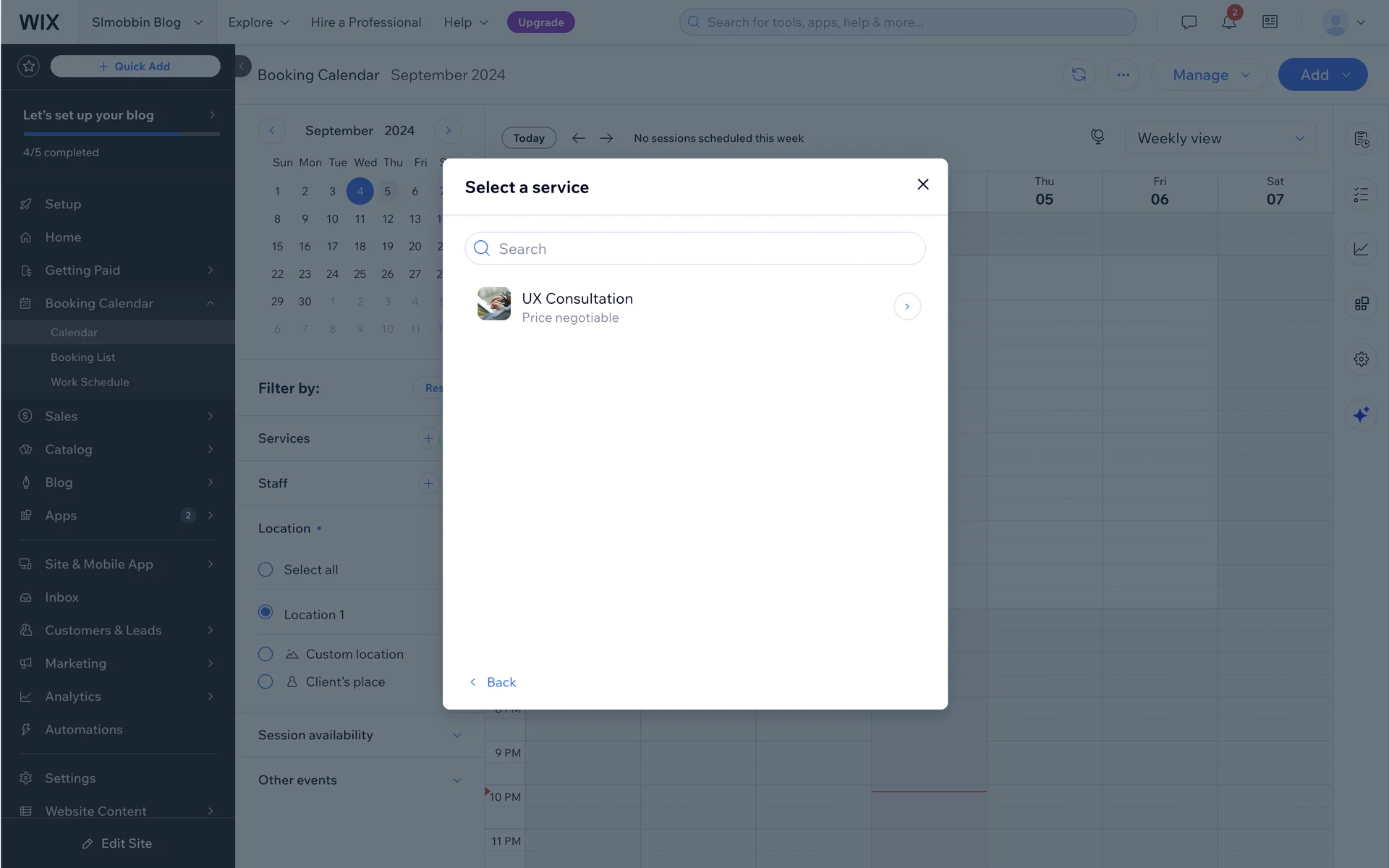Viewport: 1389px width, 868px height.
Task: Open Booking List in sidebar
Action: tap(83, 357)
